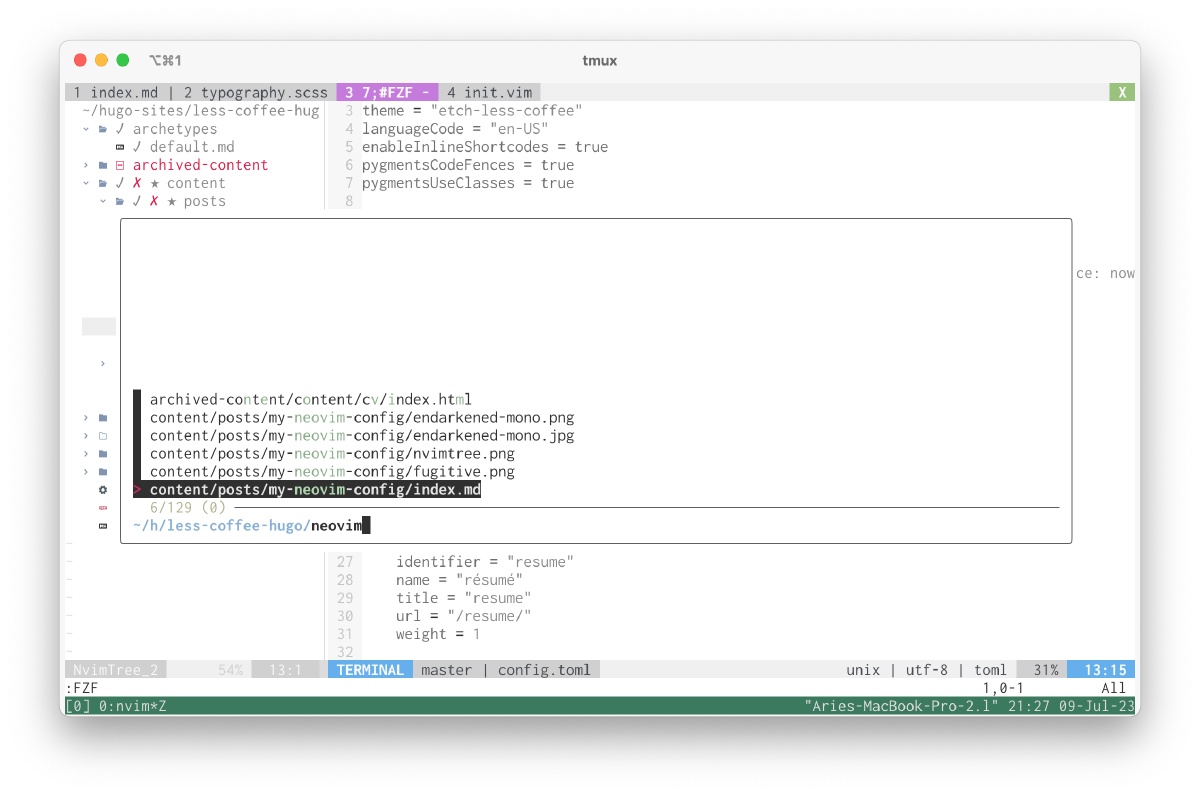The height and width of the screenshot is (795, 1200).
Task: Click the posts open-folder icon
Action: pyautogui.click(x=120, y=201)
